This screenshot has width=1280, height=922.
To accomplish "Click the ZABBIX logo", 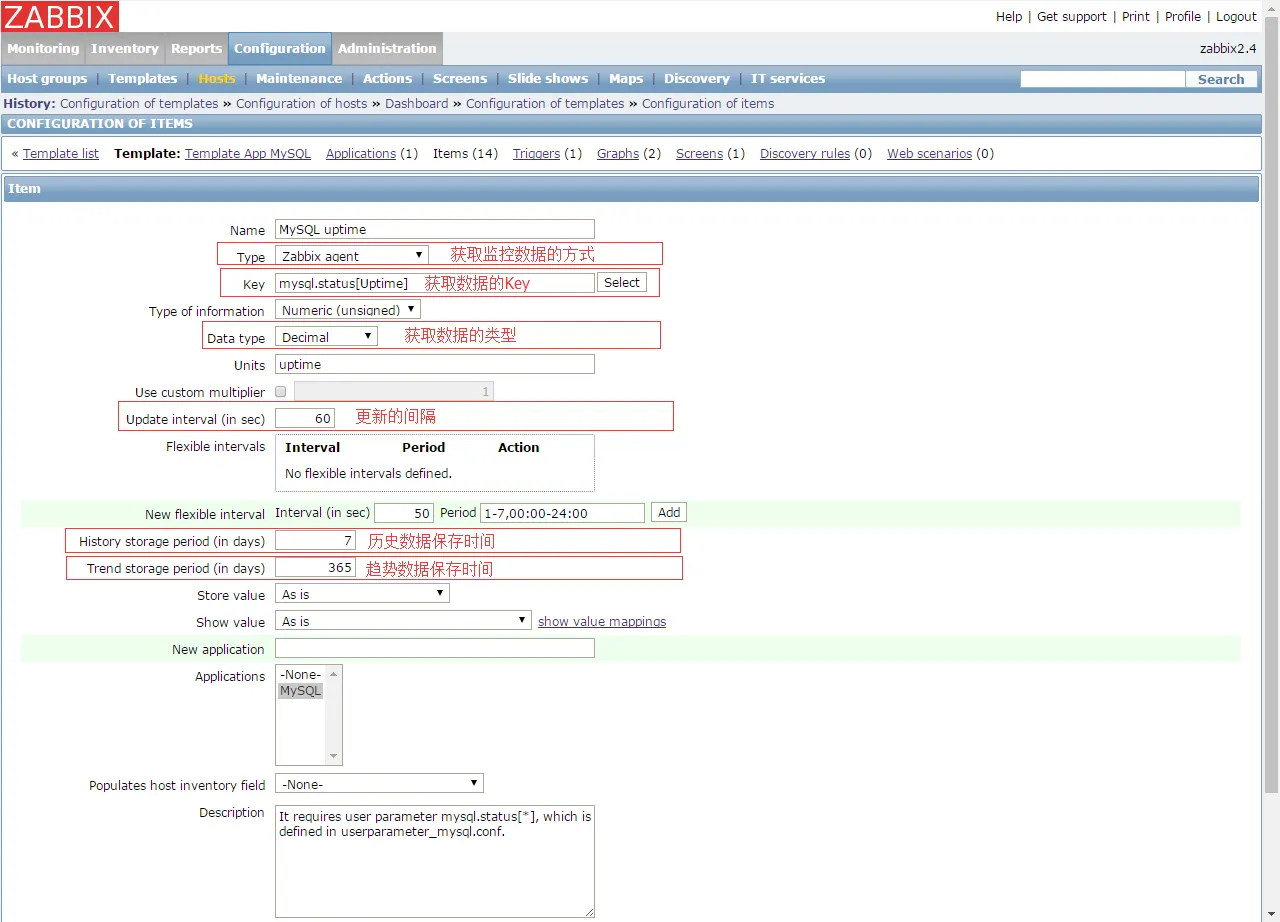I will pos(60,16).
